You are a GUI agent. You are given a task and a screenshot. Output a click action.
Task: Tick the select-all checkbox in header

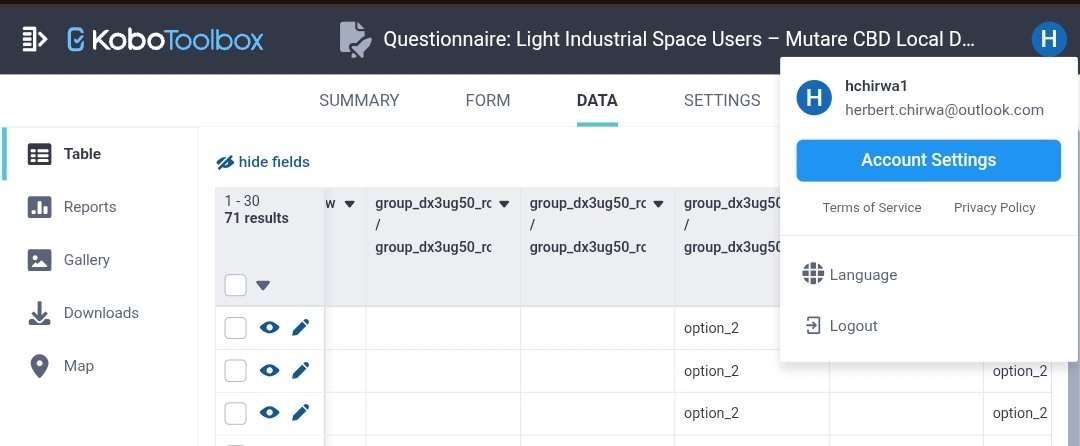[x=236, y=285]
